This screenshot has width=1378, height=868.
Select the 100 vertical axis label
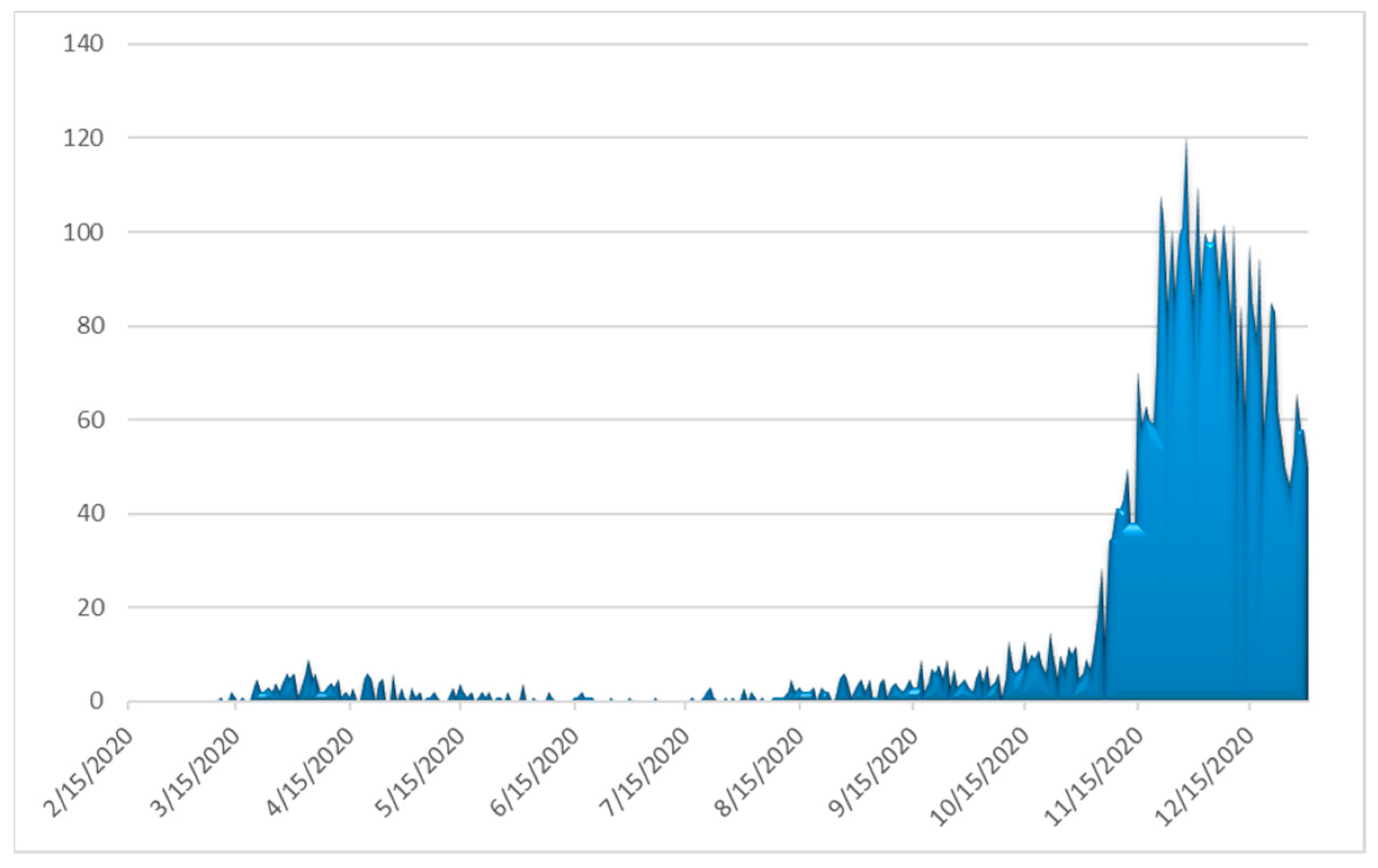[83, 232]
